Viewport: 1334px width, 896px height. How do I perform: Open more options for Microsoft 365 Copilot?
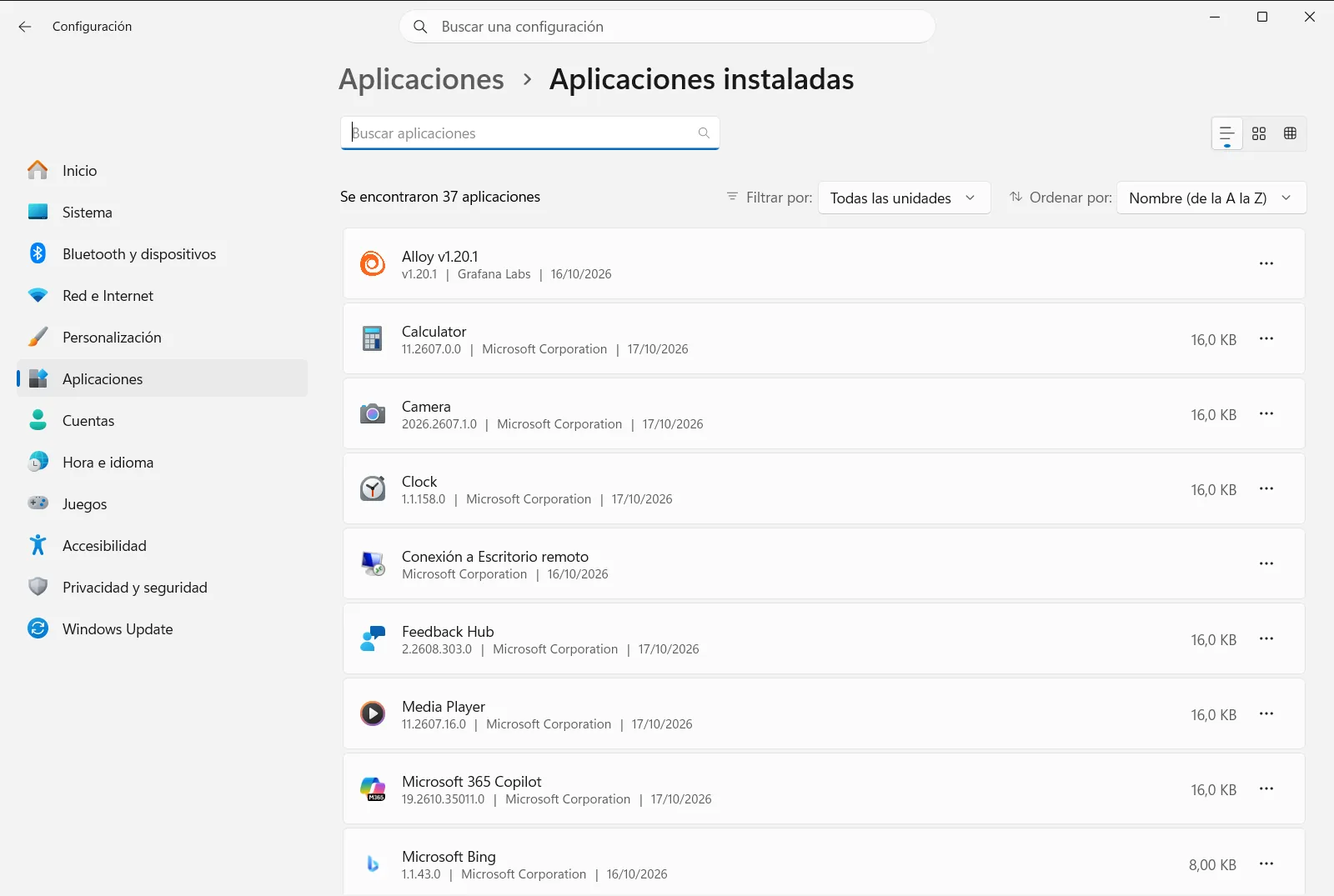[x=1266, y=788]
